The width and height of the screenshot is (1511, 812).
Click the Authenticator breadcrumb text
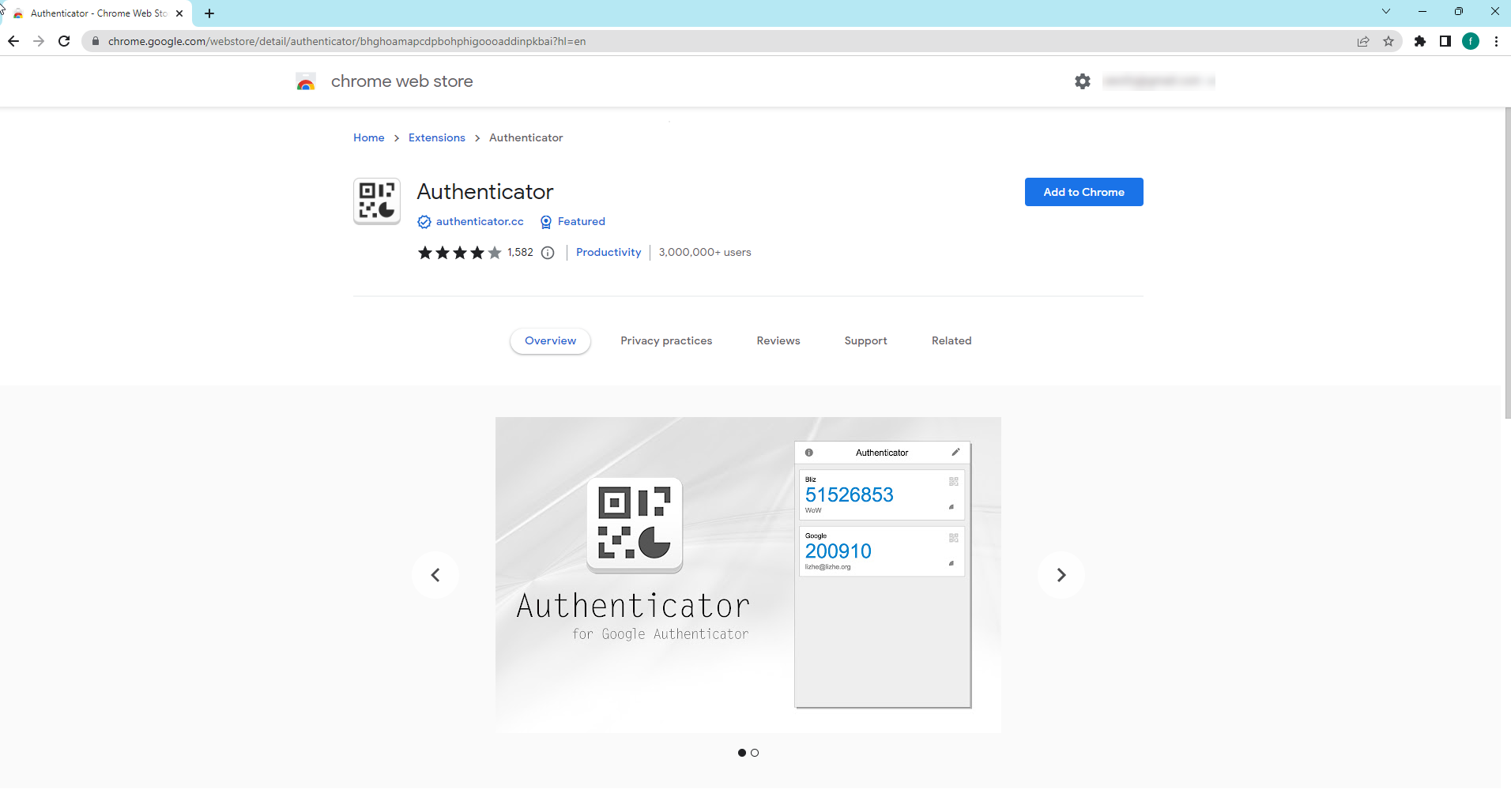tap(526, 137)
